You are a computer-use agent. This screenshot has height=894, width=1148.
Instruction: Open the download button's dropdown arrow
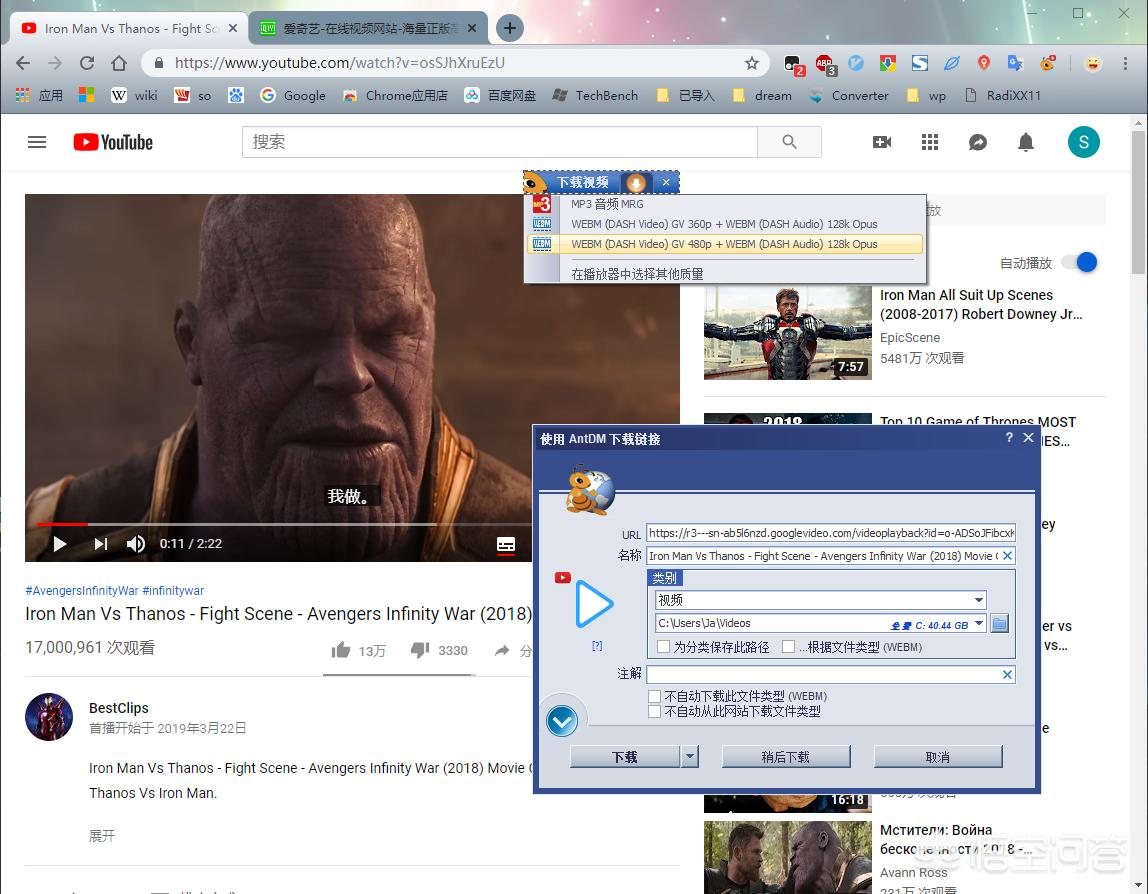tap(690, 757)
